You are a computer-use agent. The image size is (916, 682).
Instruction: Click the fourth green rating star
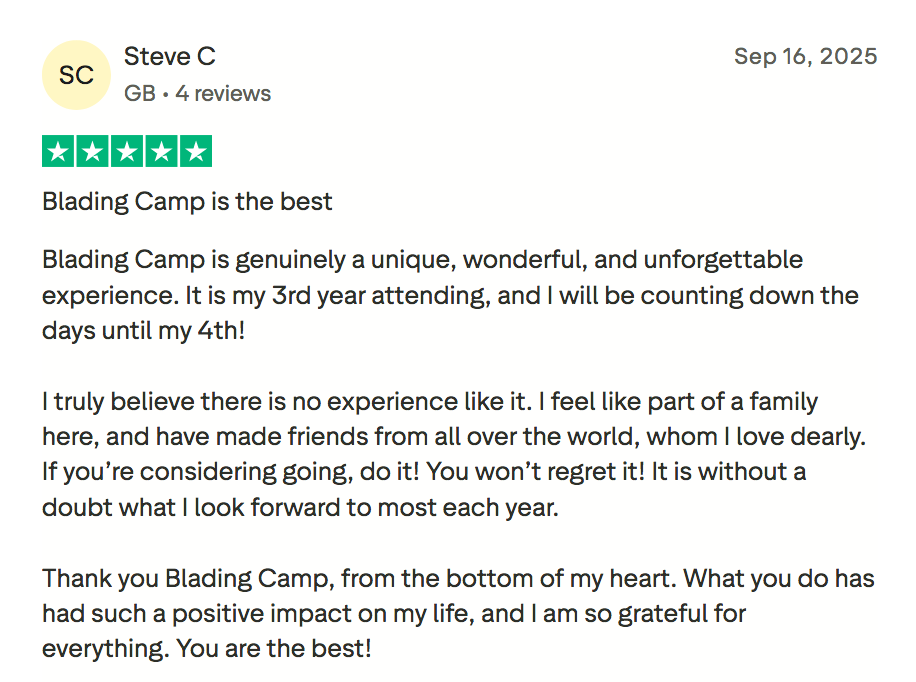161,152
